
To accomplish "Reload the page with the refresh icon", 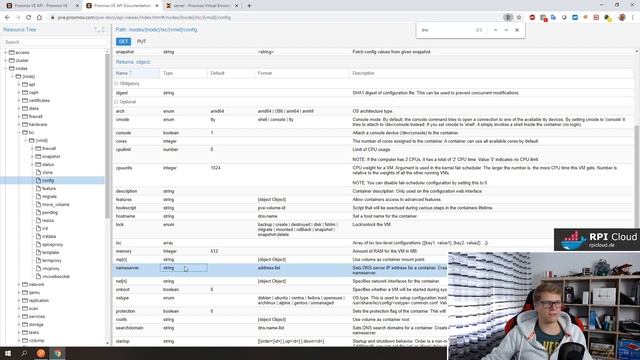I will 29,18.
